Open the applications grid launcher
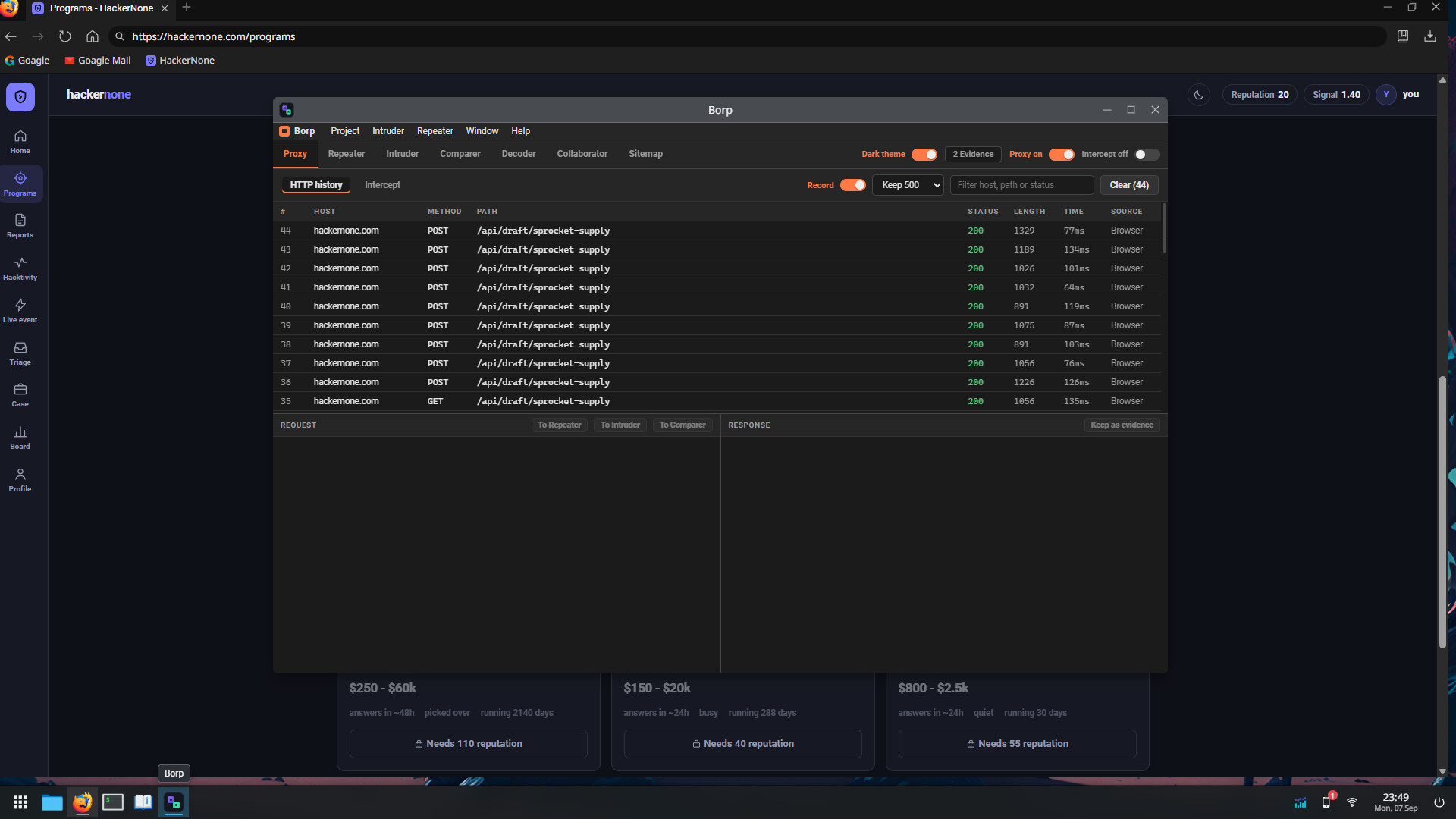The height and width of the screenshot is (819, 1456). [x=20, y=802]
